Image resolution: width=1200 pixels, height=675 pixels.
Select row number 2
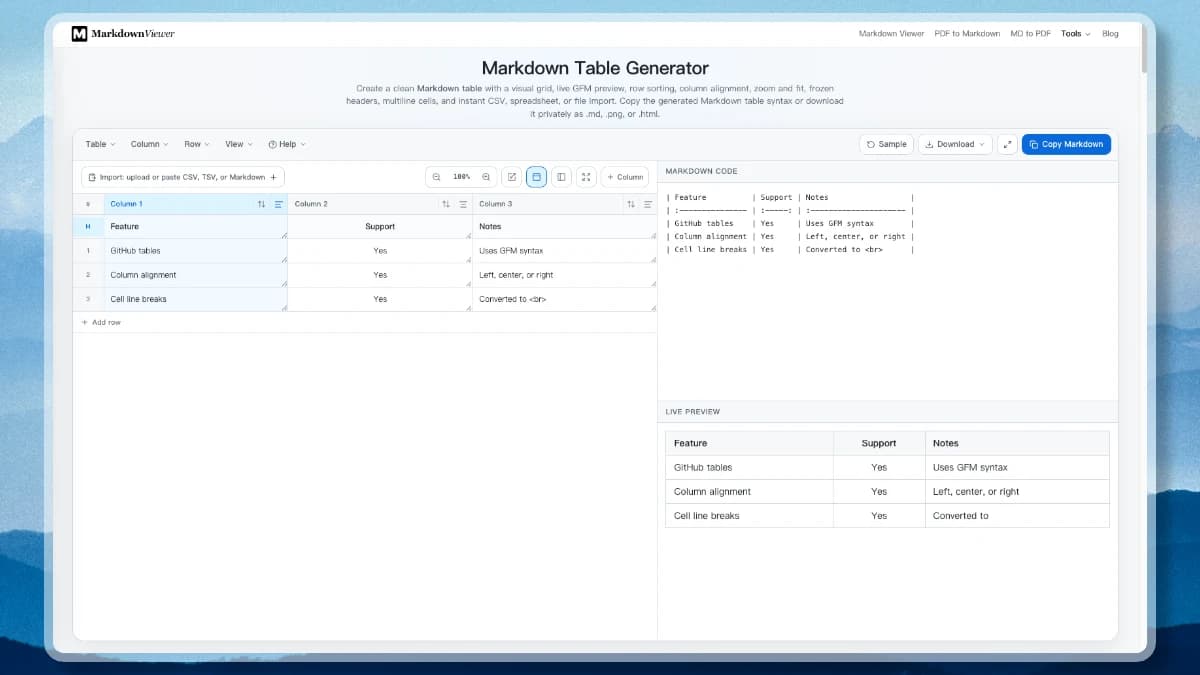point(88,275)
